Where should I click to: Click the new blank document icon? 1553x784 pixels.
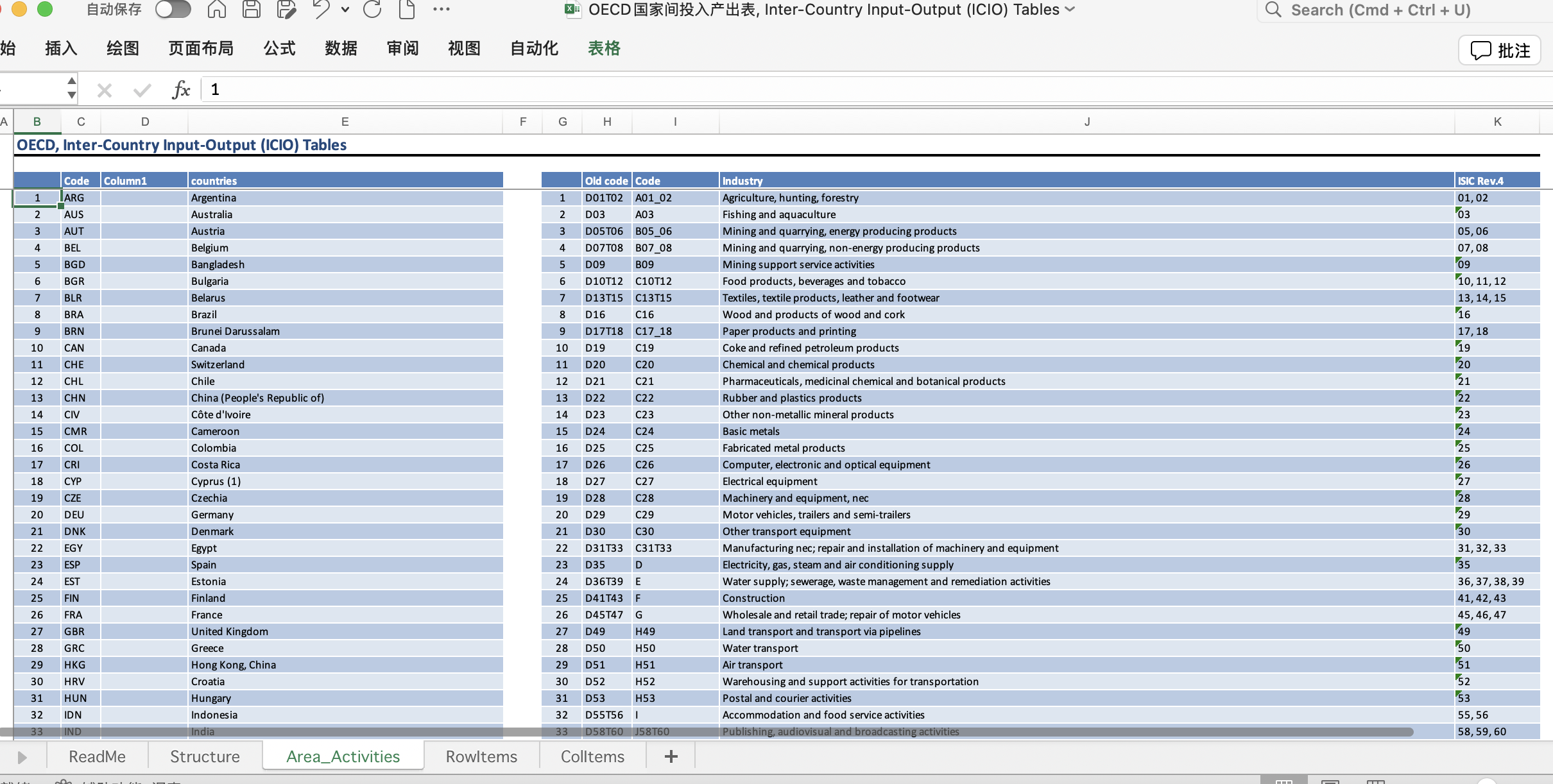[407, 9]
